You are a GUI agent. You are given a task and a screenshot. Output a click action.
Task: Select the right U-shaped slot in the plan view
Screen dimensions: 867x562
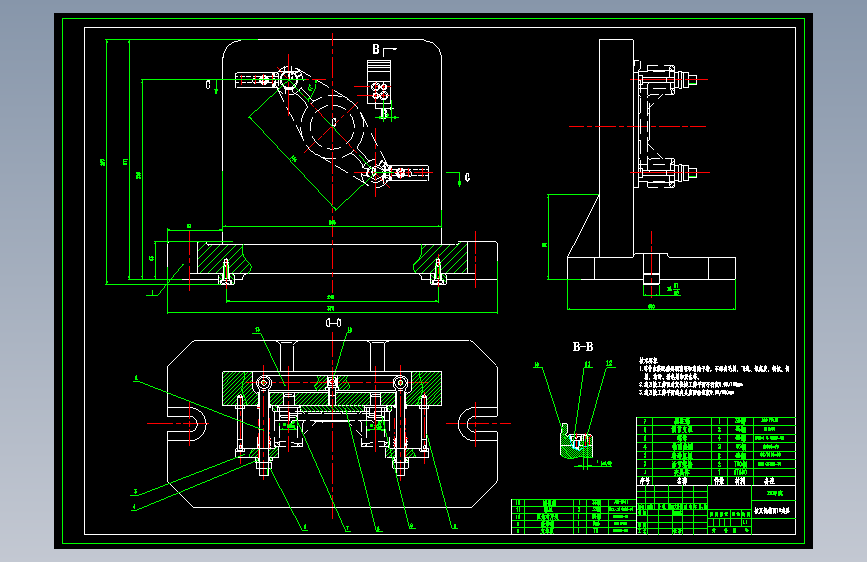[x=478, y=424]
